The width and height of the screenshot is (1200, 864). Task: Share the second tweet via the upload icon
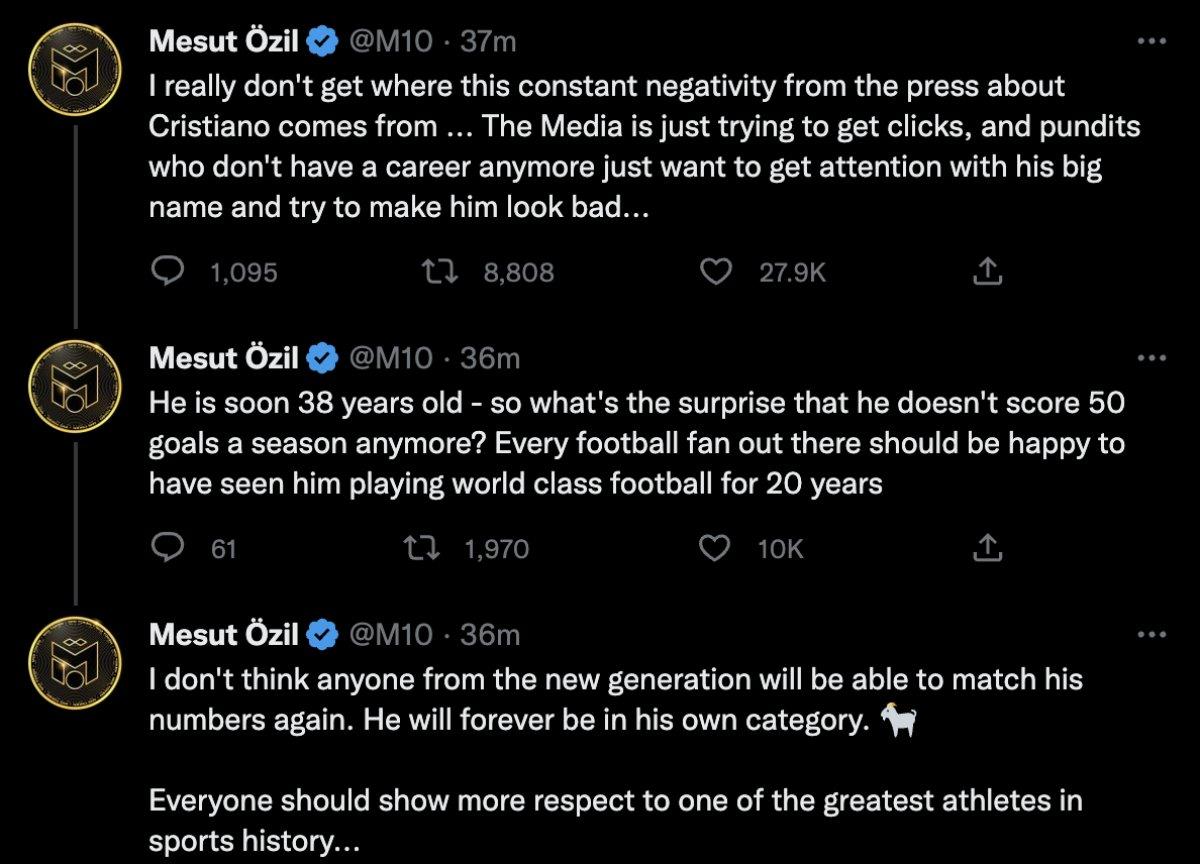(x=987, y=548)
